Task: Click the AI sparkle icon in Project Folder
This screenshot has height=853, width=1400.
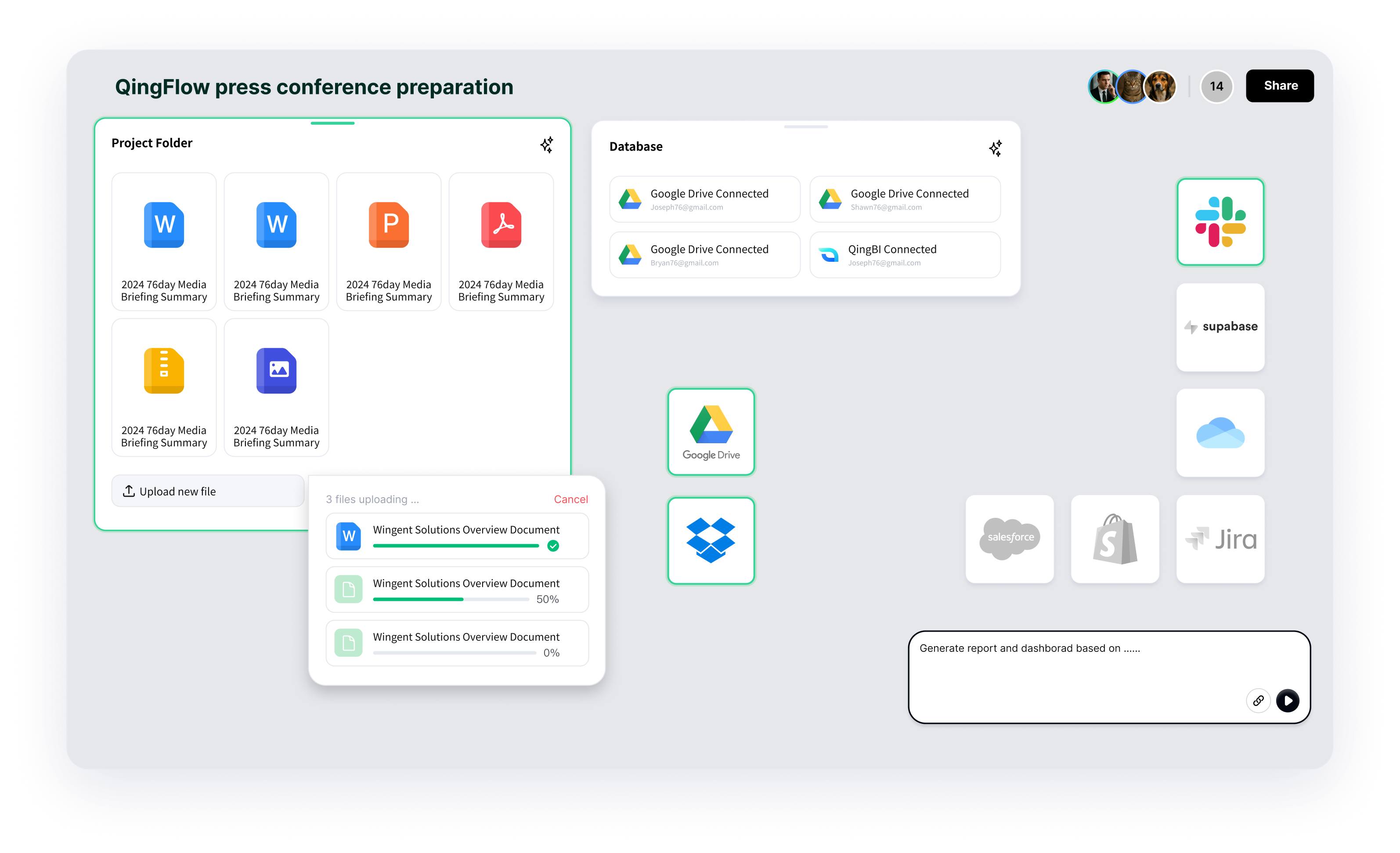Action: point(547,145)
